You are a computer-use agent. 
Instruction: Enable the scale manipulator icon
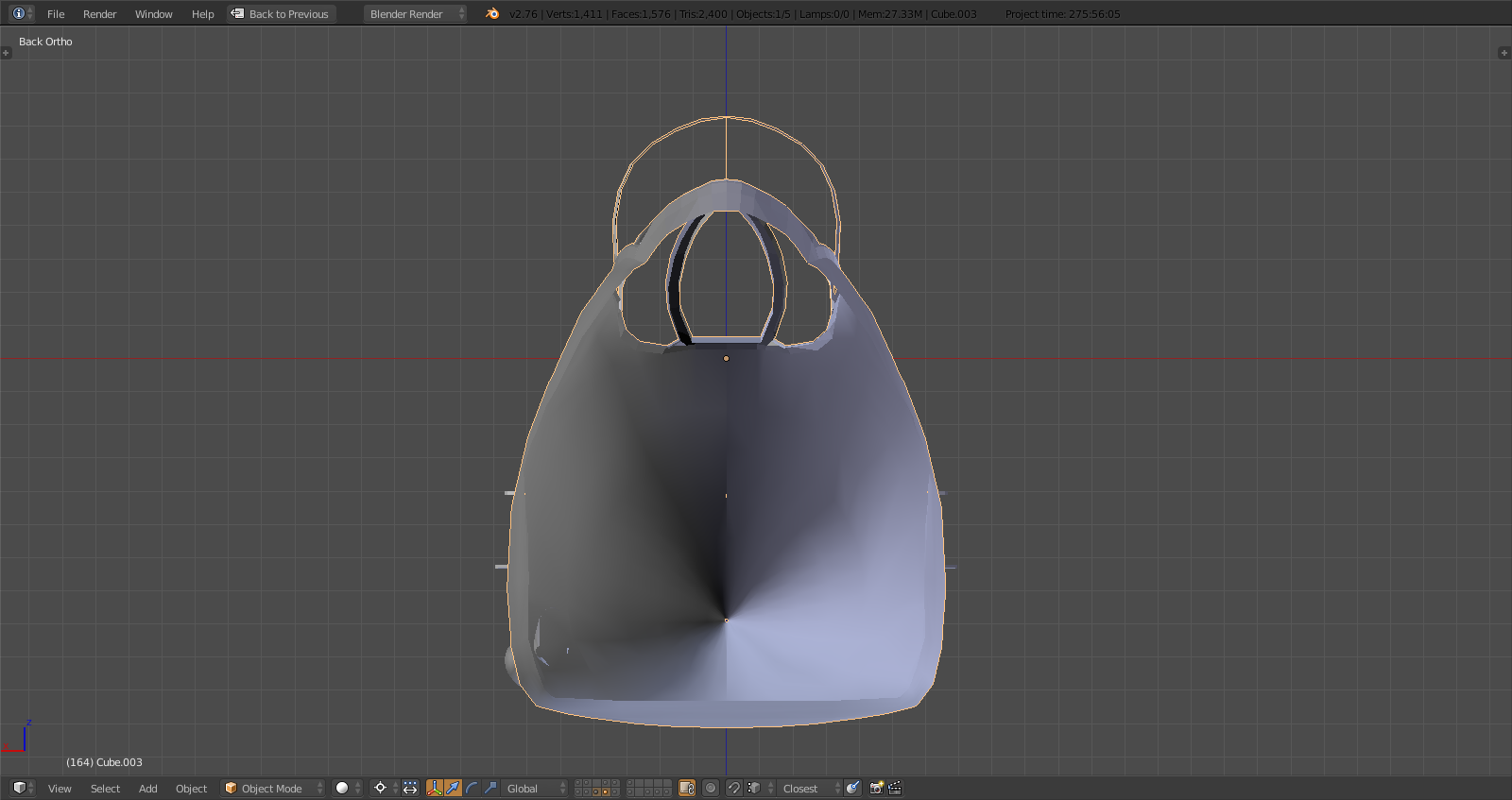(x=490, y=789)
